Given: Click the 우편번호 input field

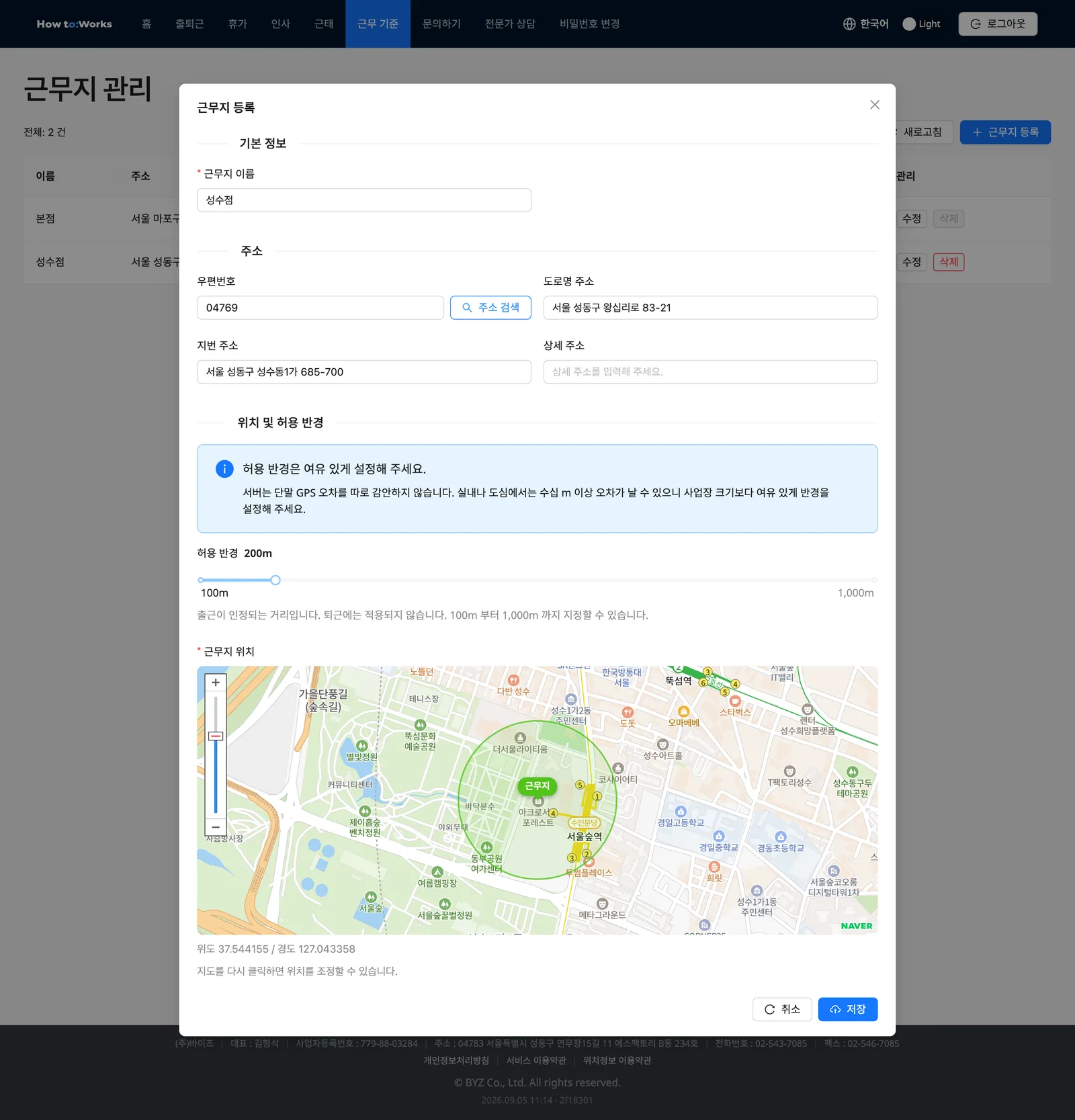Looking at the screenshot, I should click(320, 308).
